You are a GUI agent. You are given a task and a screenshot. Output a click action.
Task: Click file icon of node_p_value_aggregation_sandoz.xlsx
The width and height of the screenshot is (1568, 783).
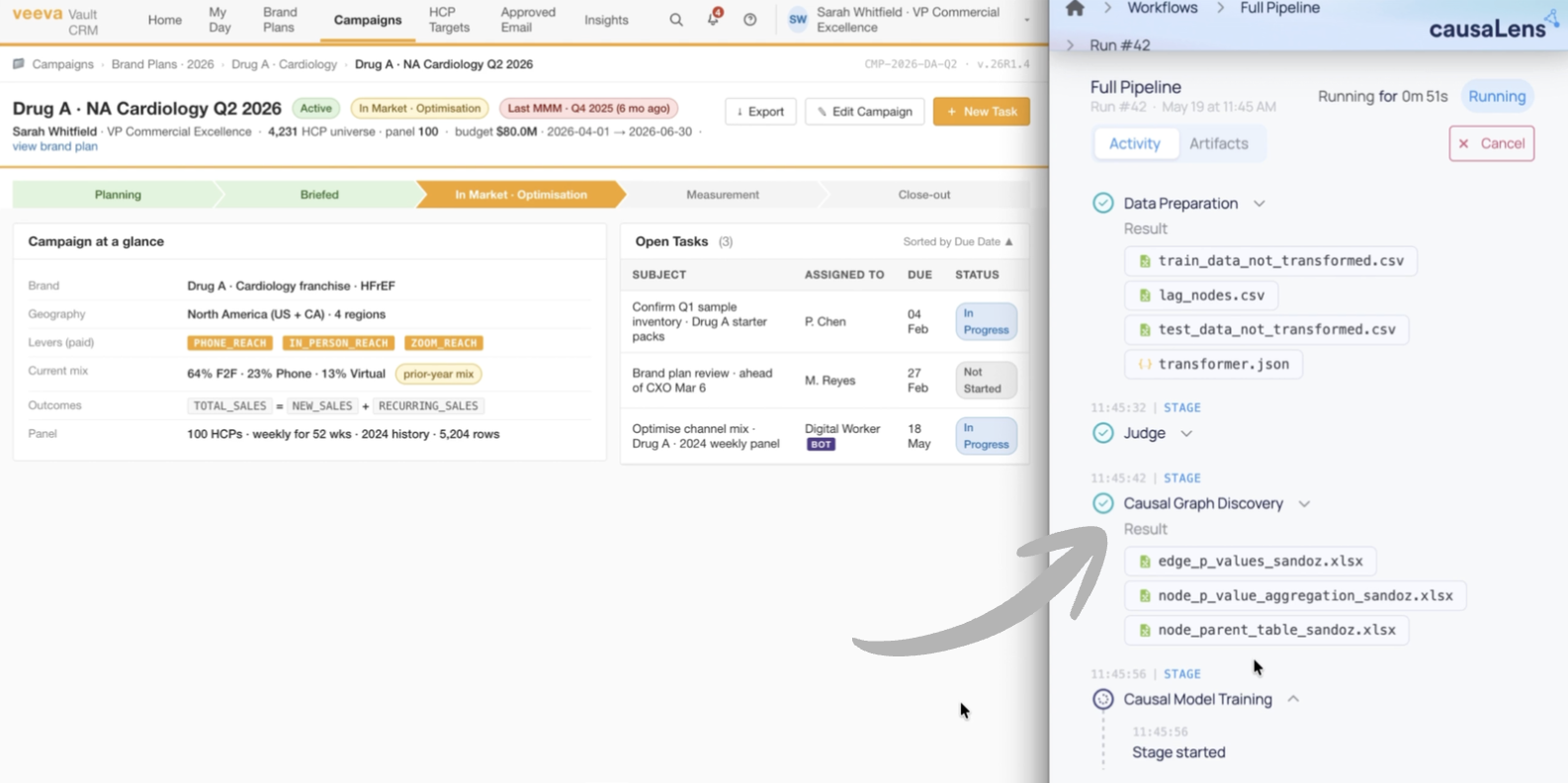1145,596
